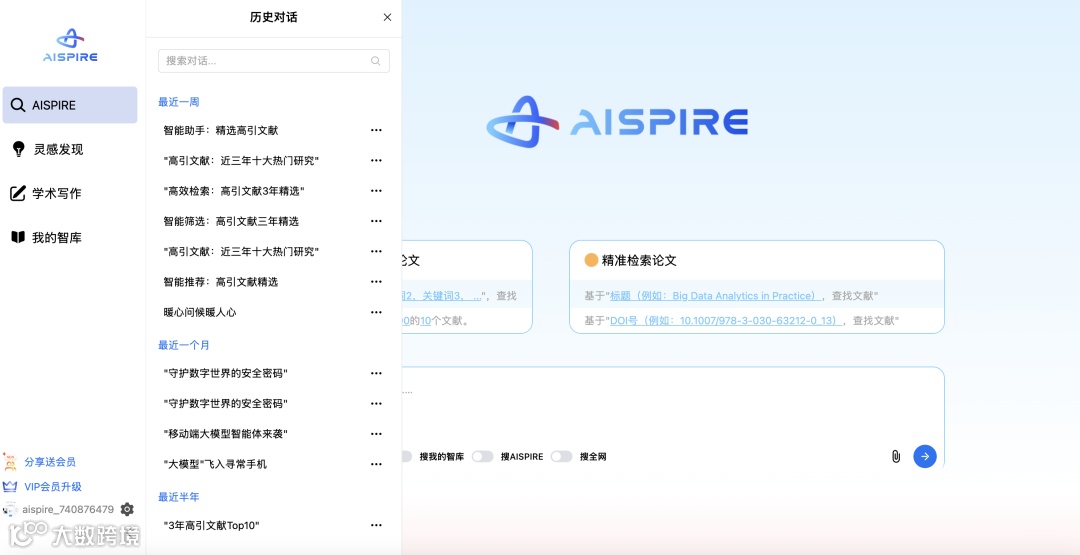Open conversation 移动端大模型智能体来袭
Image resolution: width=1080 pixels, height=555 pixels.
pyautogui.click(x=225, y=434)
